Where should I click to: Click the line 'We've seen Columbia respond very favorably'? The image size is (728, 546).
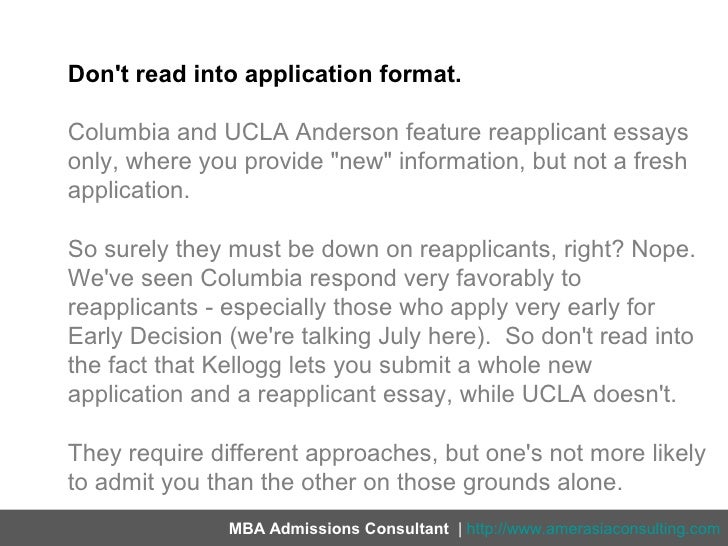click(x=324, y=279)
